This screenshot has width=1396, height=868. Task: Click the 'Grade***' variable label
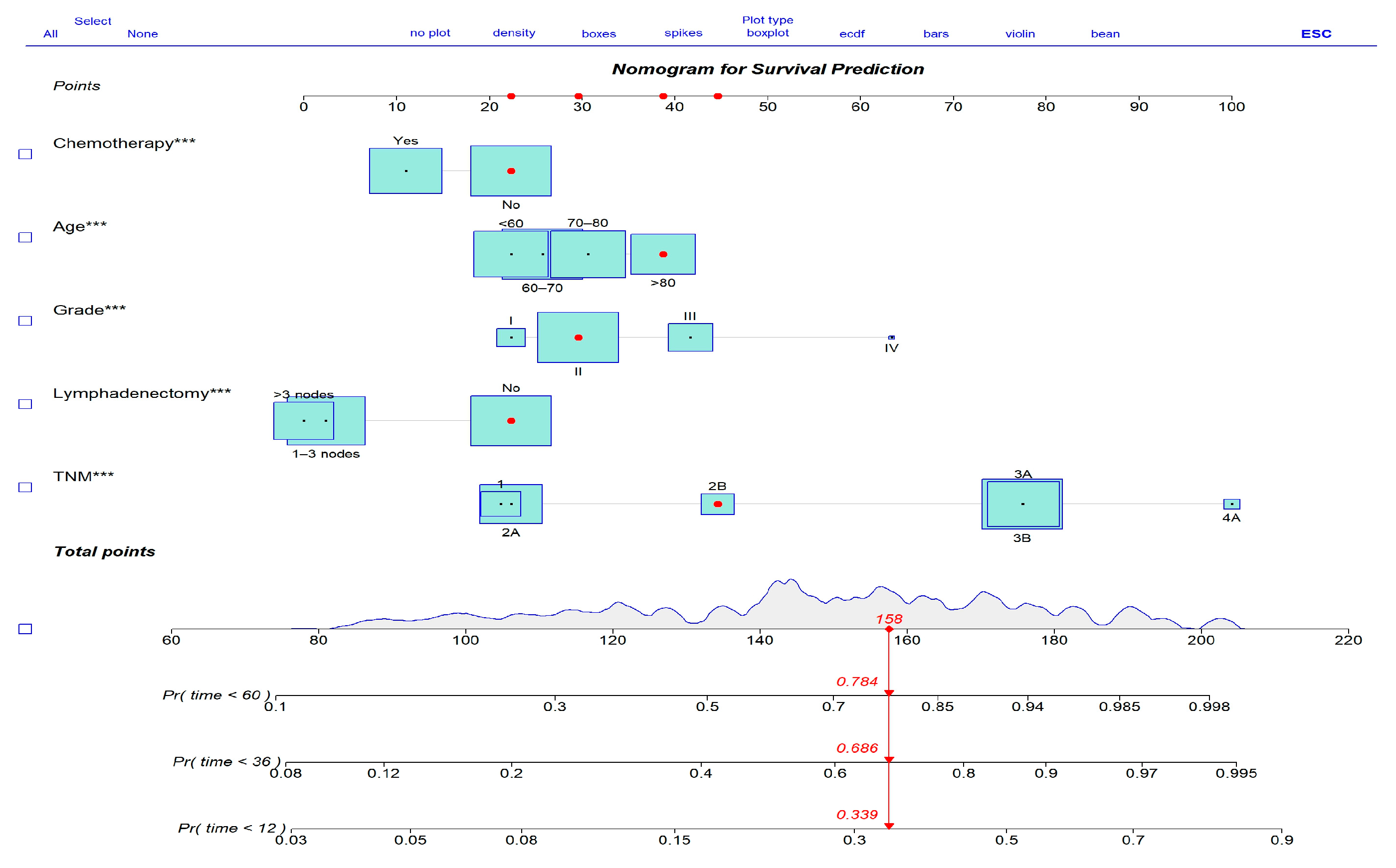tap(89, 310)
